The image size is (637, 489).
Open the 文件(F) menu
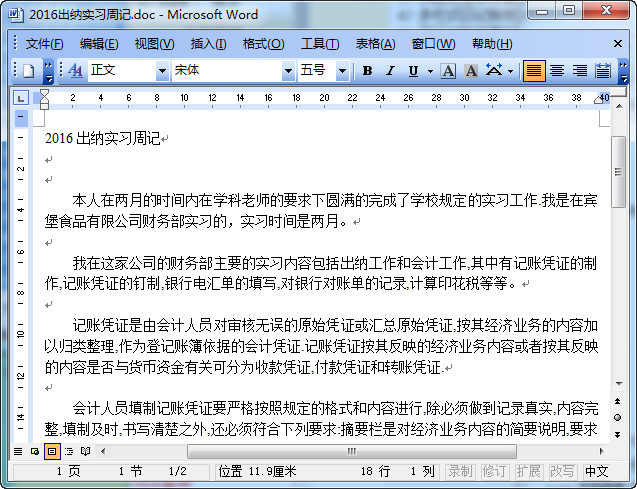[x=44, y=43]
